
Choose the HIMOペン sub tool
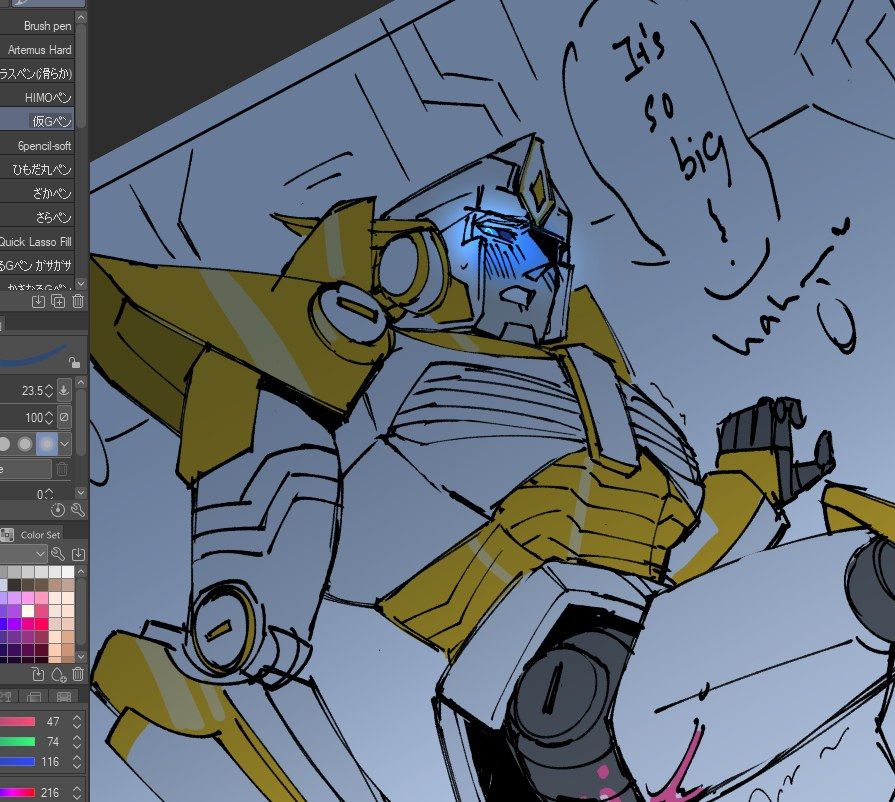point(37,98)
